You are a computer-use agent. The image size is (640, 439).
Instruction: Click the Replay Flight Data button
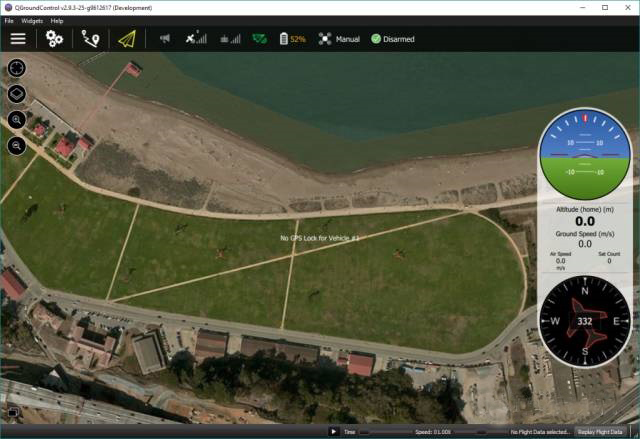600,432
